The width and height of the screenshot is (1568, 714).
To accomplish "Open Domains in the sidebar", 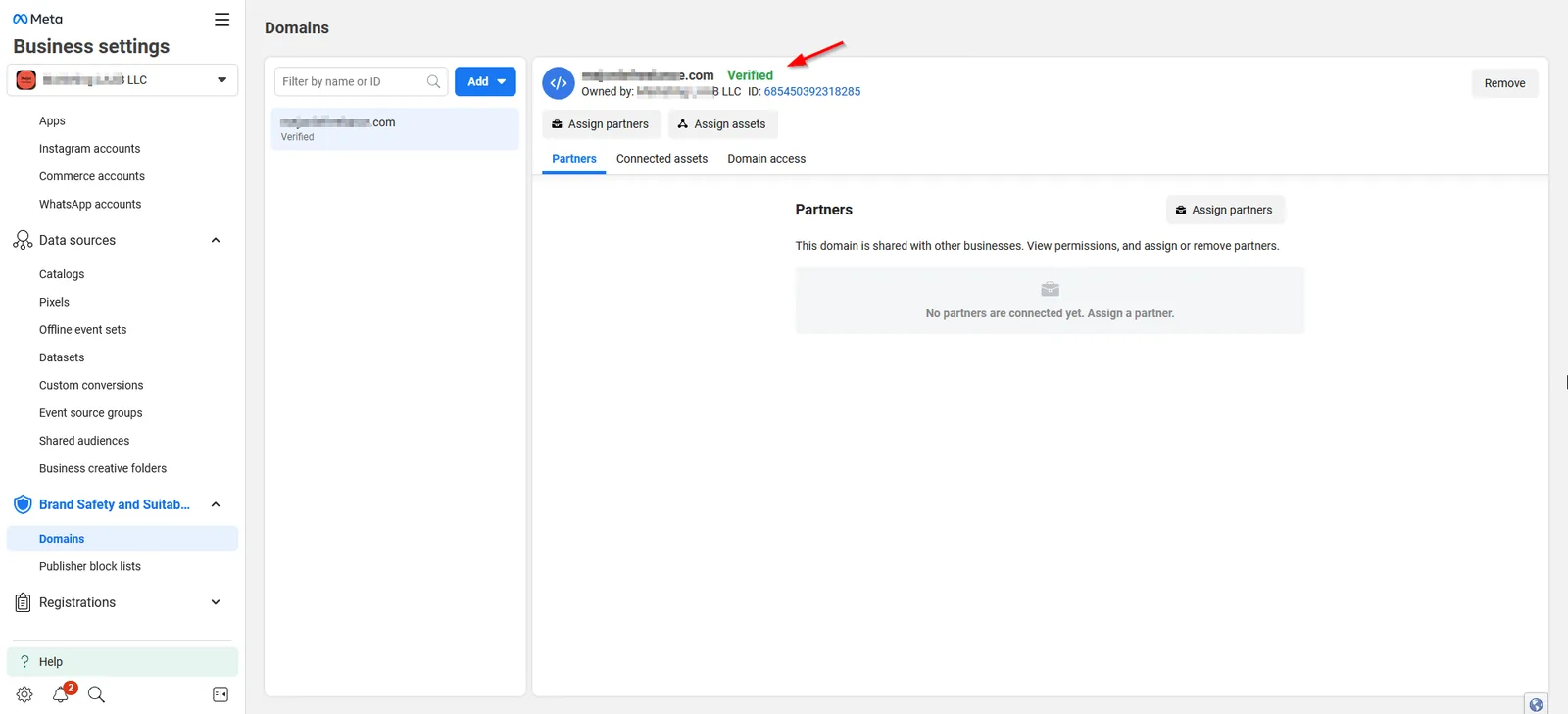I will click(x=122, y=539).
